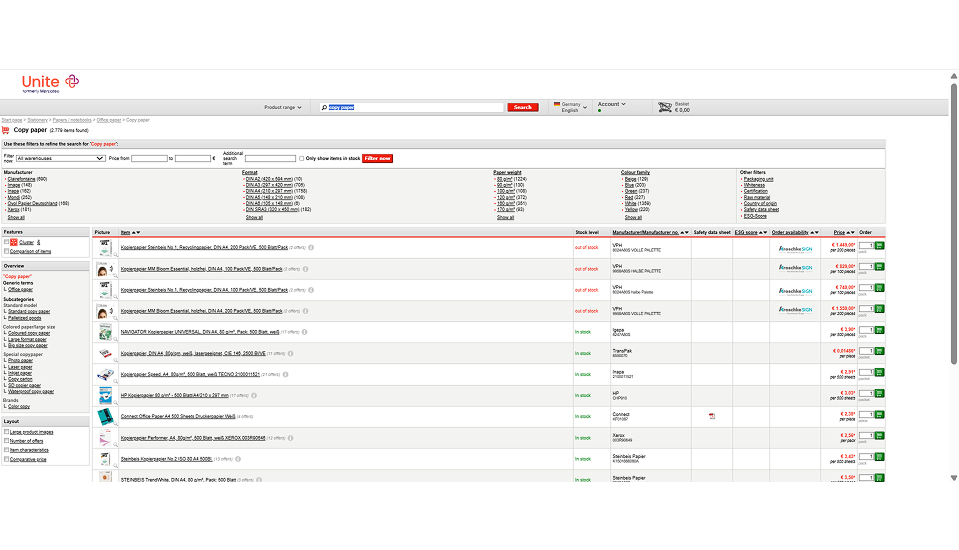Show all formats in filter
The width and height of the screenshot is (959, 550).
tap(254, 217)
